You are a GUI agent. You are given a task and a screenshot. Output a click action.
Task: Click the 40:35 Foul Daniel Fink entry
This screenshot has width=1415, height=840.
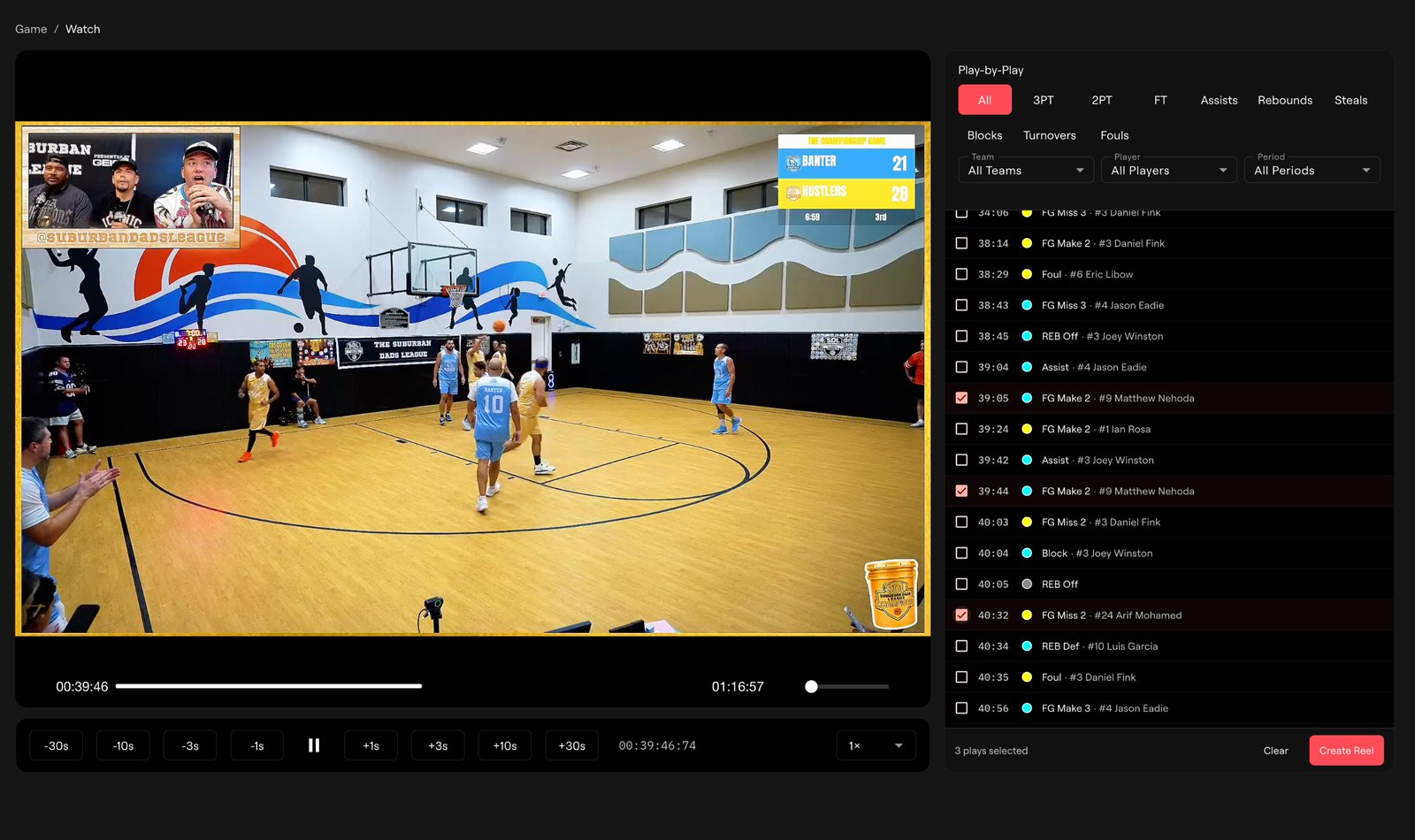1169,677
